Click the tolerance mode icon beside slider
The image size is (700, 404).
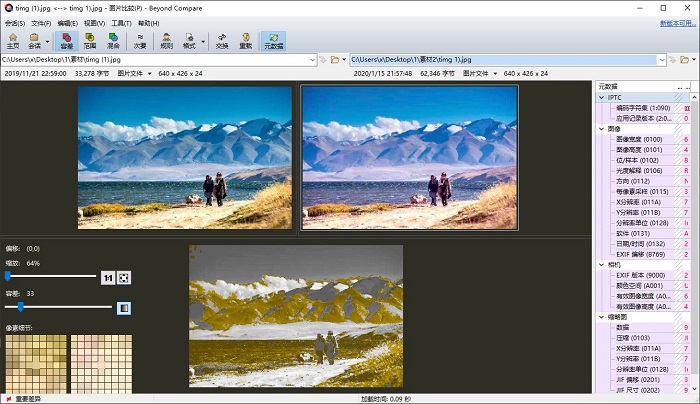124,308
